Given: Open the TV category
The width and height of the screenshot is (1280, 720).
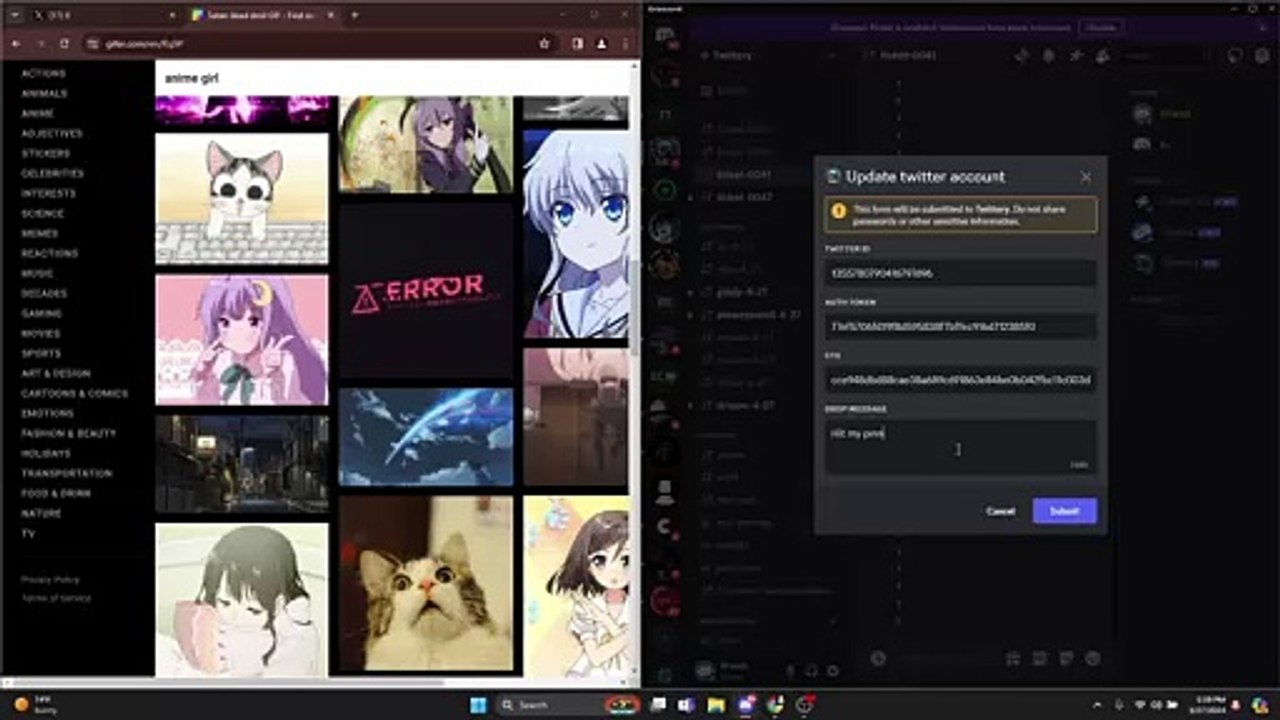Looking at the screenshot, I should point(28,534).
